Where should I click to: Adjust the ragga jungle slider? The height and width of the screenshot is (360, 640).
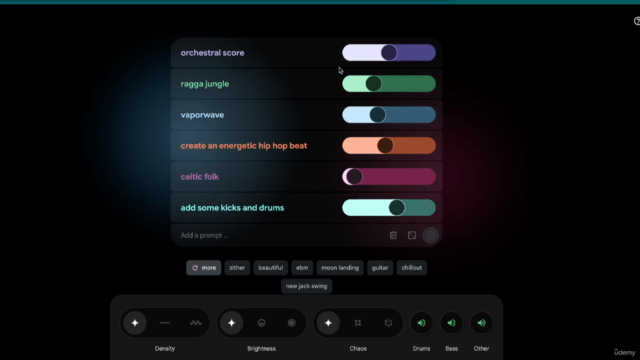pos(389,84)
